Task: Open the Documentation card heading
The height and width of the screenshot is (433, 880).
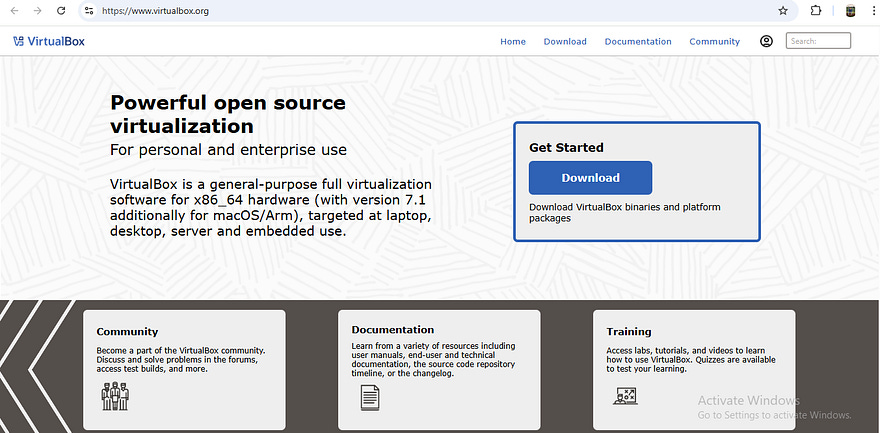Action: pyautogui.click(x=393, y=330)
